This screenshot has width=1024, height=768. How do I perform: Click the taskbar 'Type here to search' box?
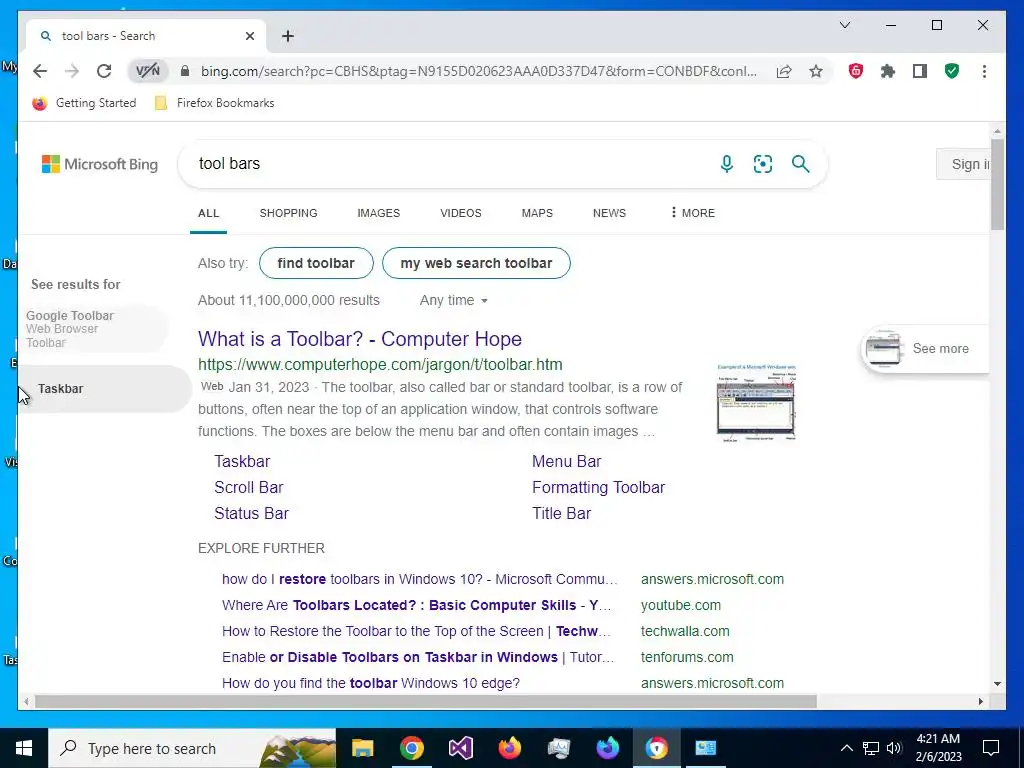pyautogui.click(x=192, y=748)
